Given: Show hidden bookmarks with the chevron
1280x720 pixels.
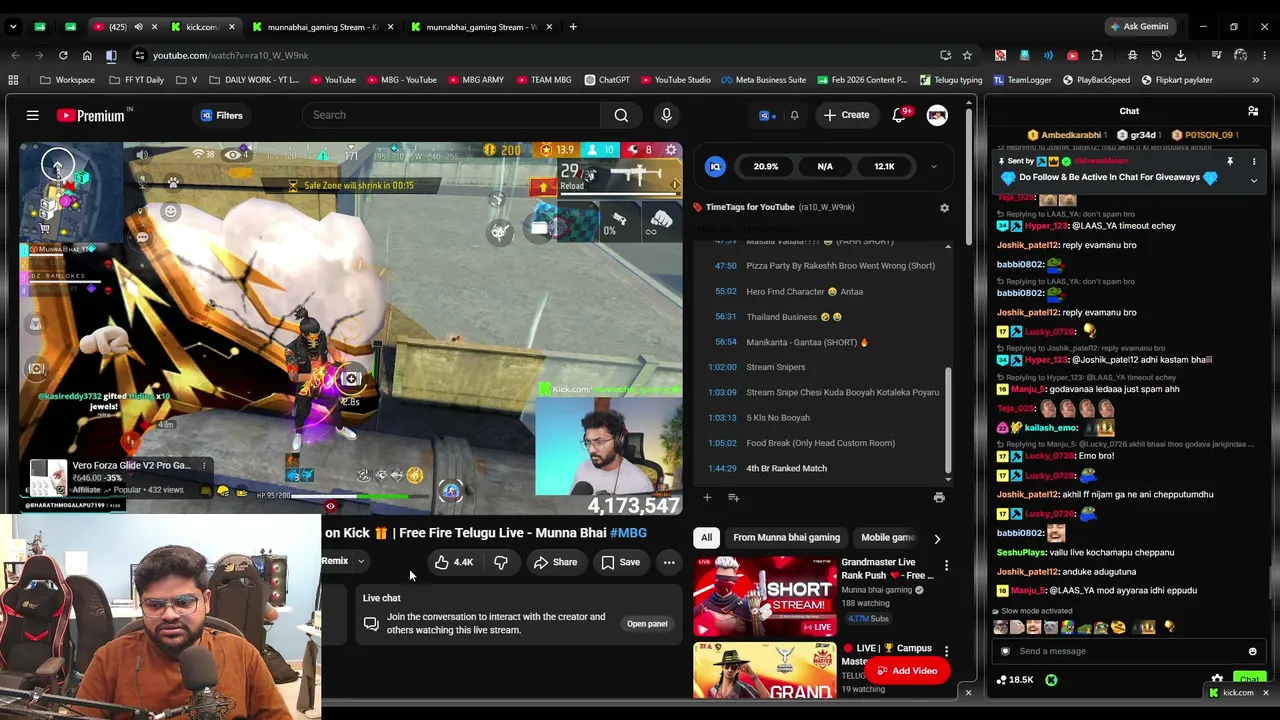Looking at the screenshot, I should (x=1256, y=80).
